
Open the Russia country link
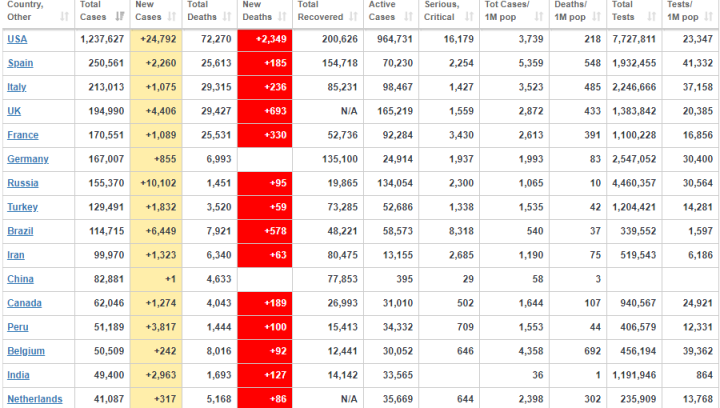pyautogui.click(x=23, y=183)
